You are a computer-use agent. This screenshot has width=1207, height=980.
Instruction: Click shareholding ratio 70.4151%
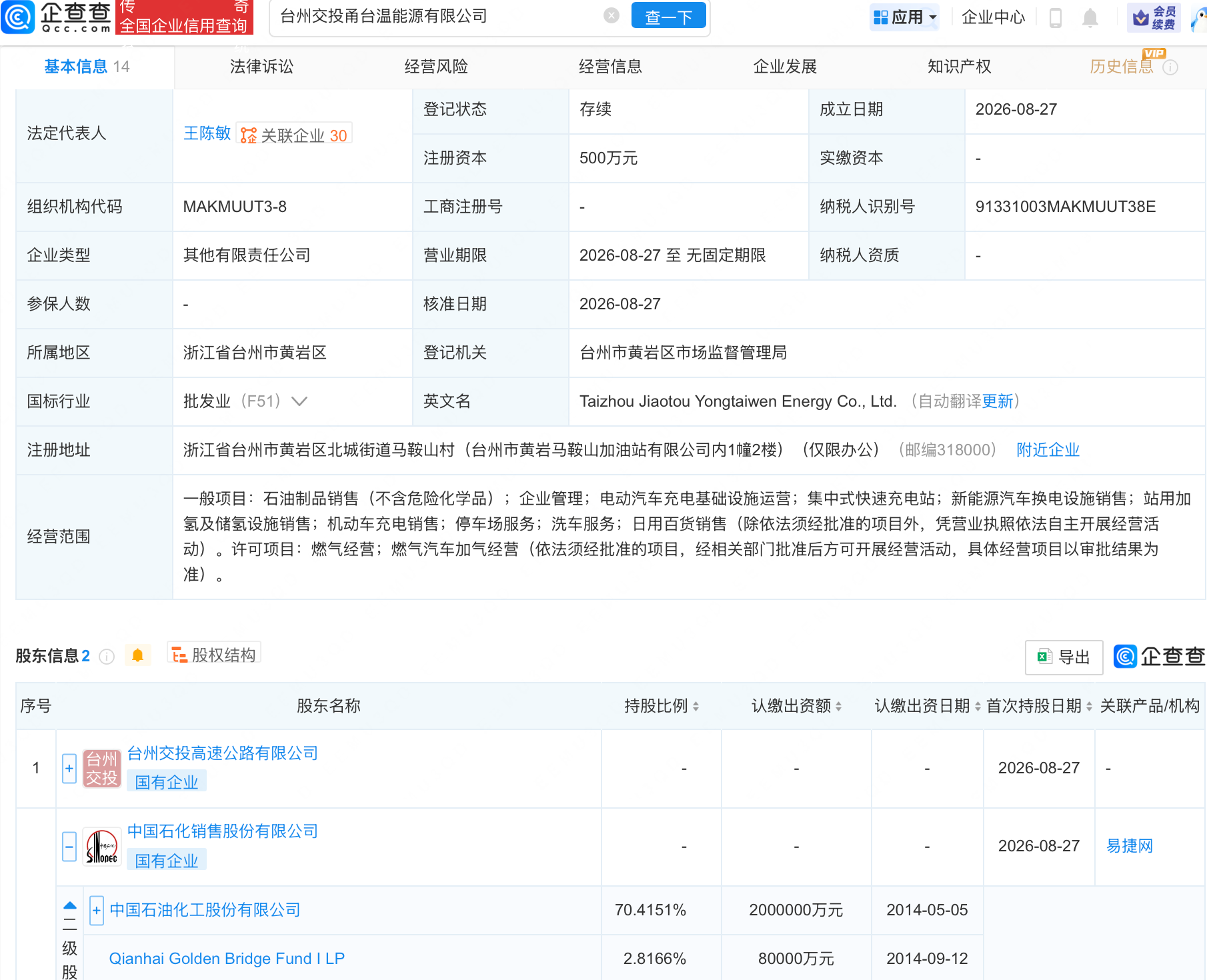[x=650, y=910]
